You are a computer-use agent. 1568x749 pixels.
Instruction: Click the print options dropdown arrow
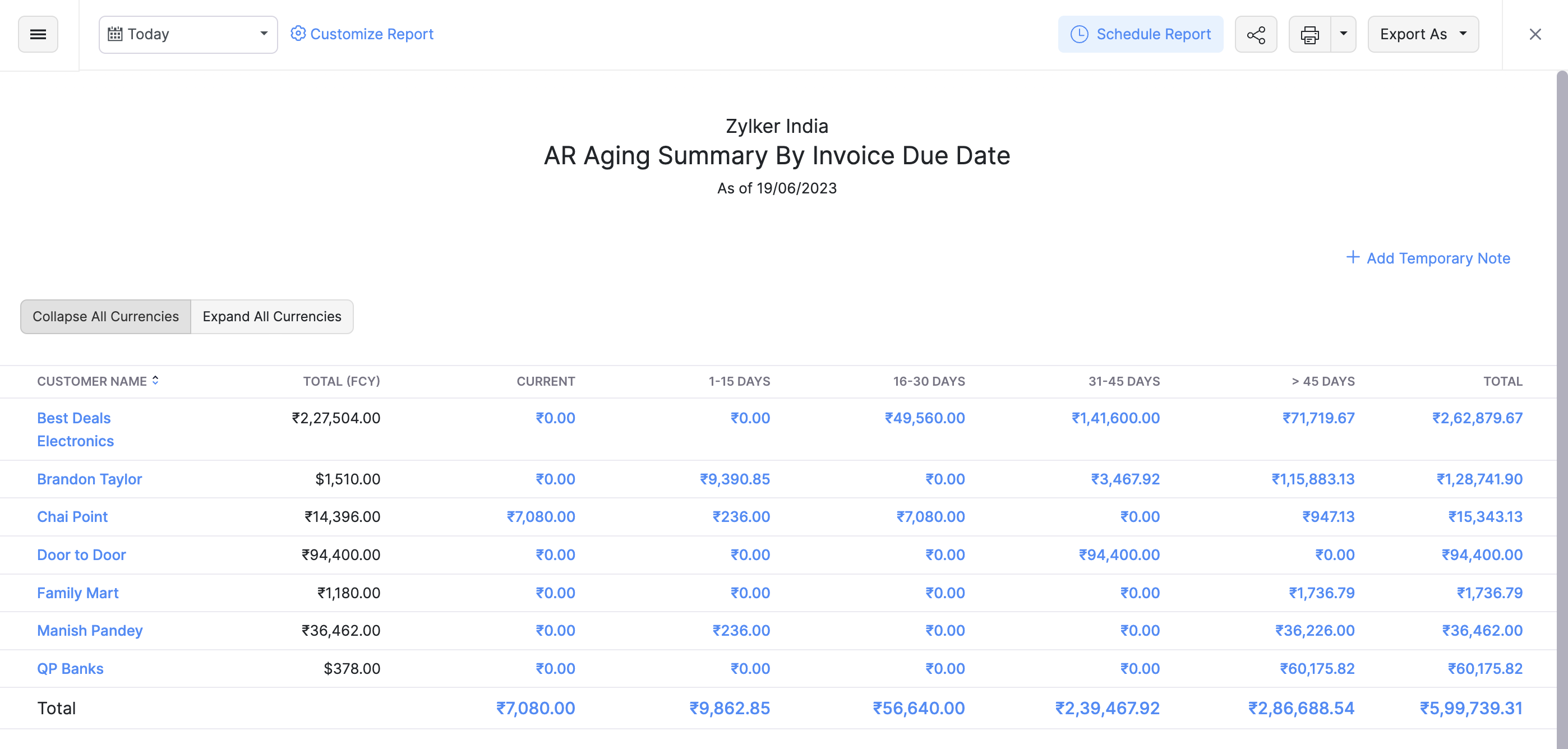[1343, 33]
